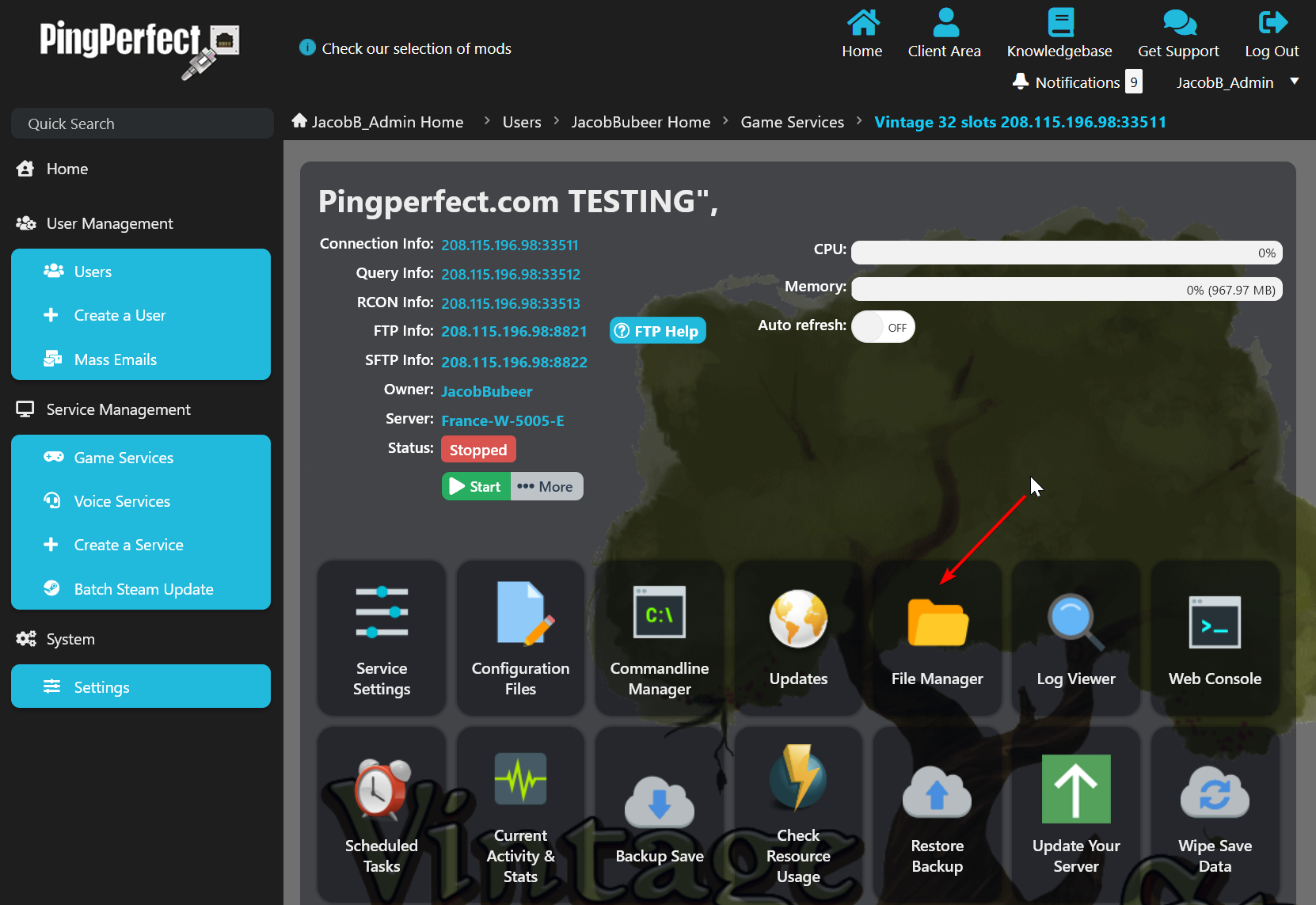Open the Updates globe tile
1316x905 pixels.
click(x=798, y=638)
